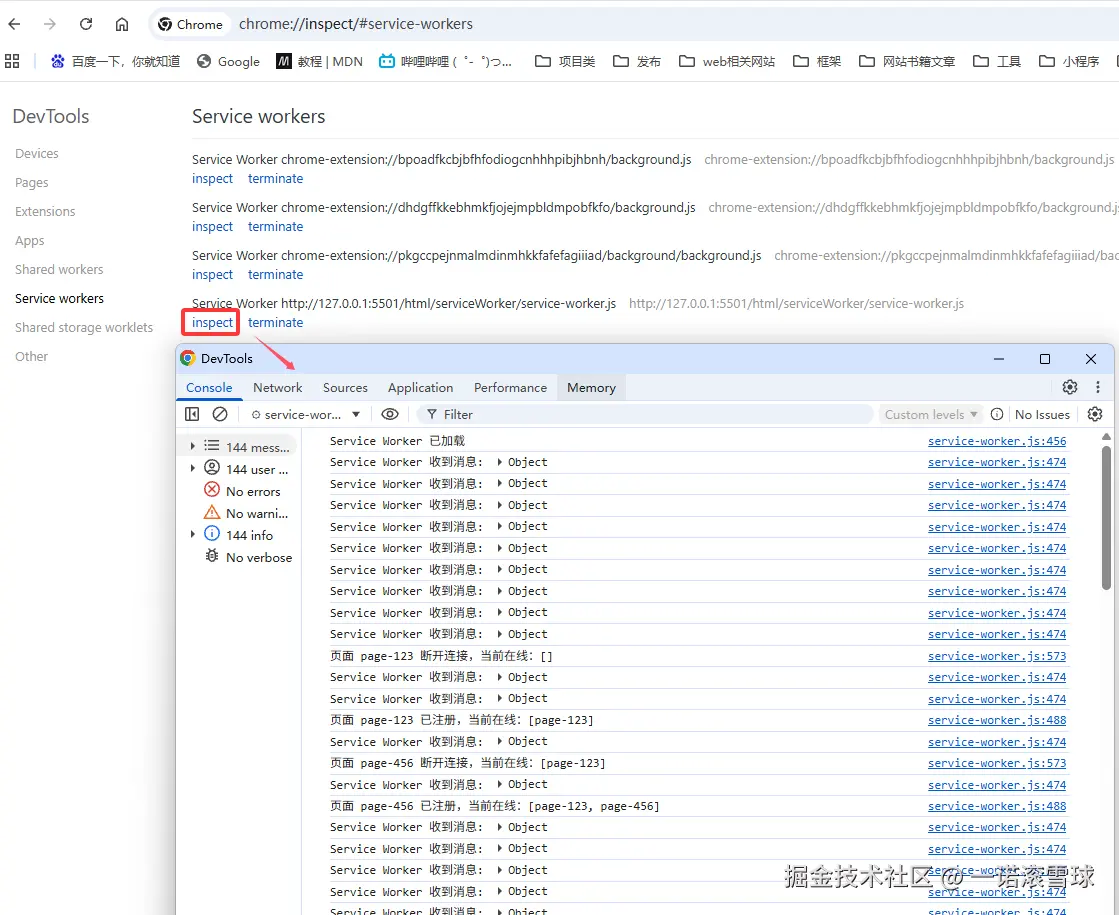Click the Chrome logo in the DevTools title bar
1119x915 pixels.
[x=188, y=358]
